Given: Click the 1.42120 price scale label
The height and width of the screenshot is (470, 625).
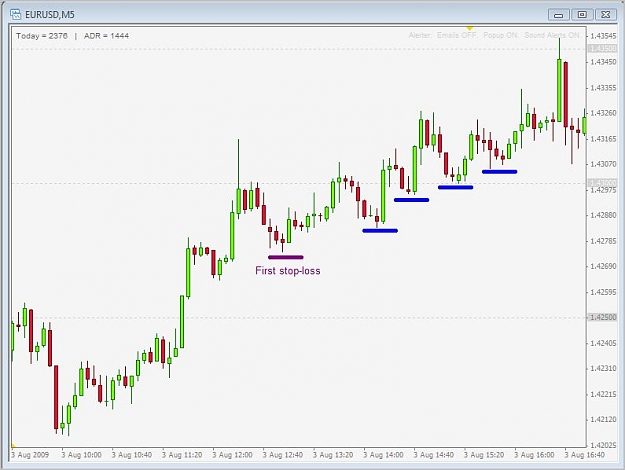Looking at the screenshot, I should pyautogui.click(x=603, y=419).
